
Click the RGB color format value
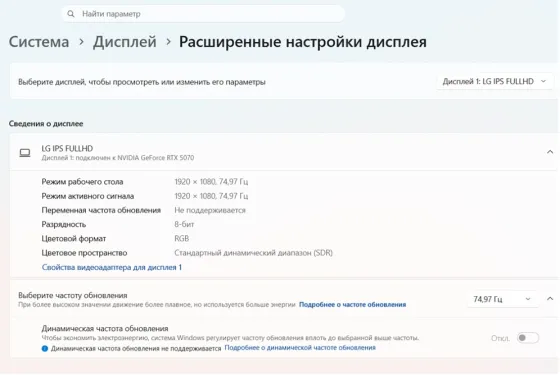pyautogui.click(x=182, y=239)
